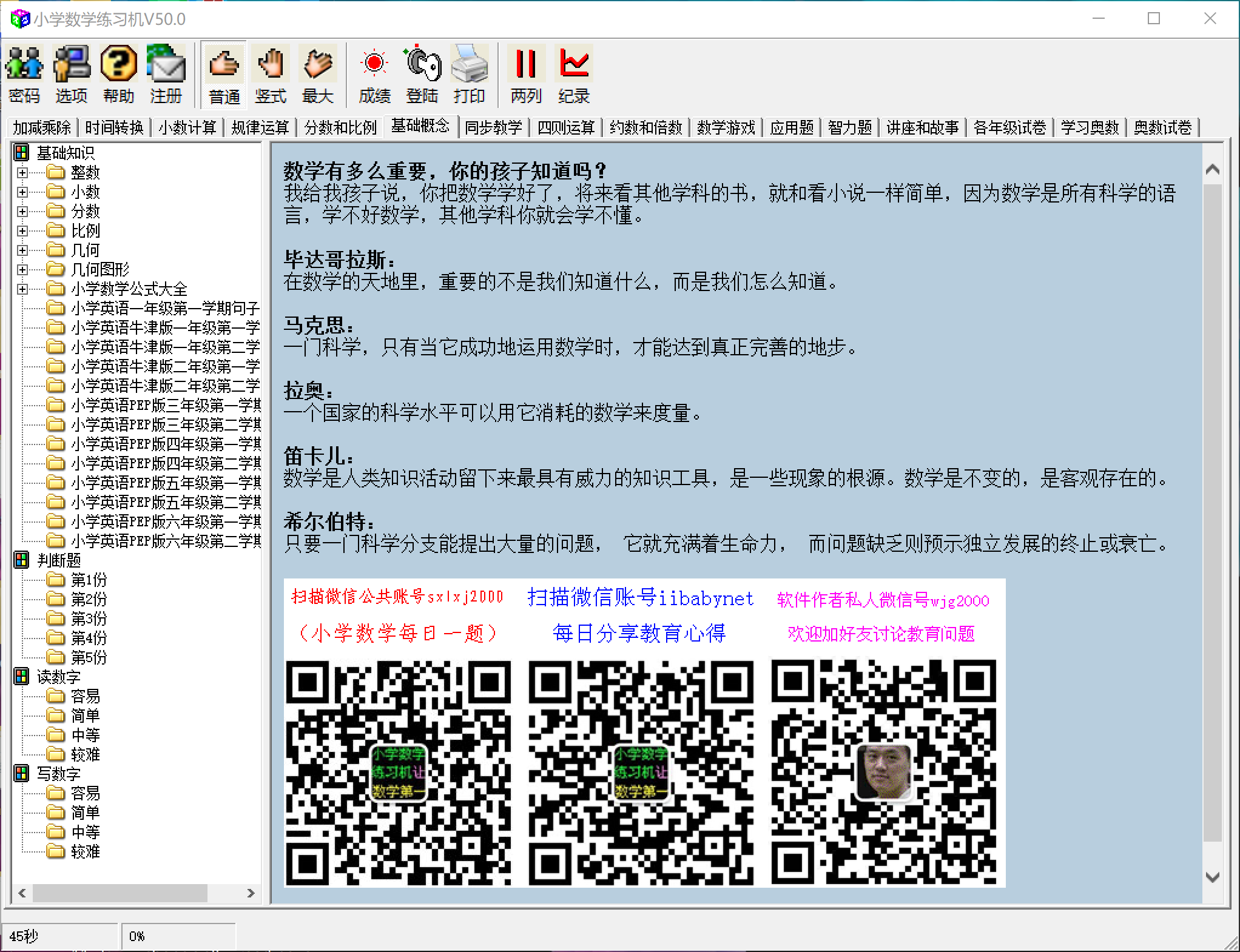Click the 打印 print icon
Image resolution: width=1240 pixels, height=952 pixels.
pyautogui.click(x=469, y=74)
